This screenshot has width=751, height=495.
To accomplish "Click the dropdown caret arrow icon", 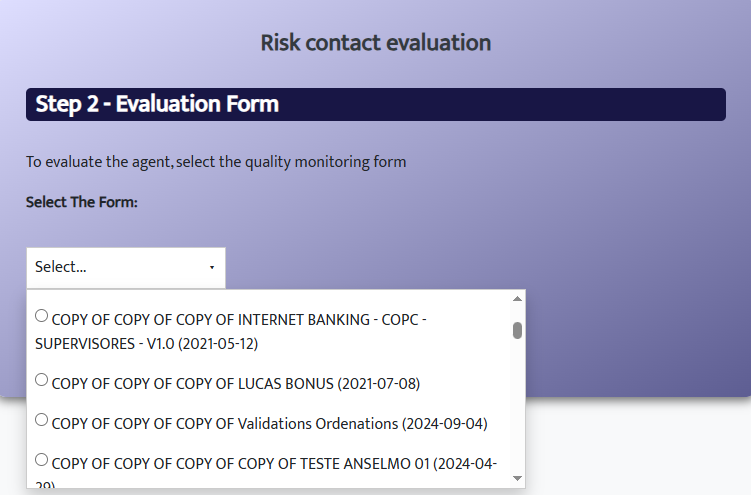I will pos(211,268).
